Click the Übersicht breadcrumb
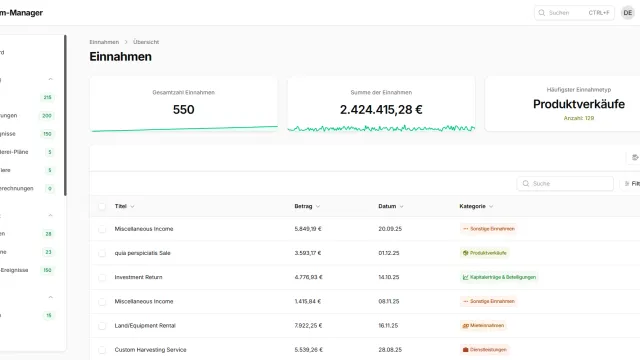 click(x=146, y=42)
